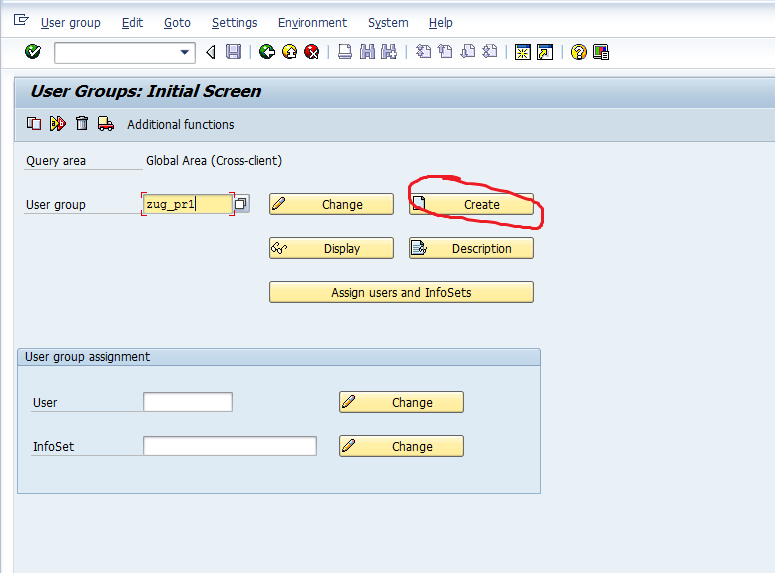The width and height of the screenshot is (775, 573).
Task: Click the Create button
Action: [x=472, y=204]
